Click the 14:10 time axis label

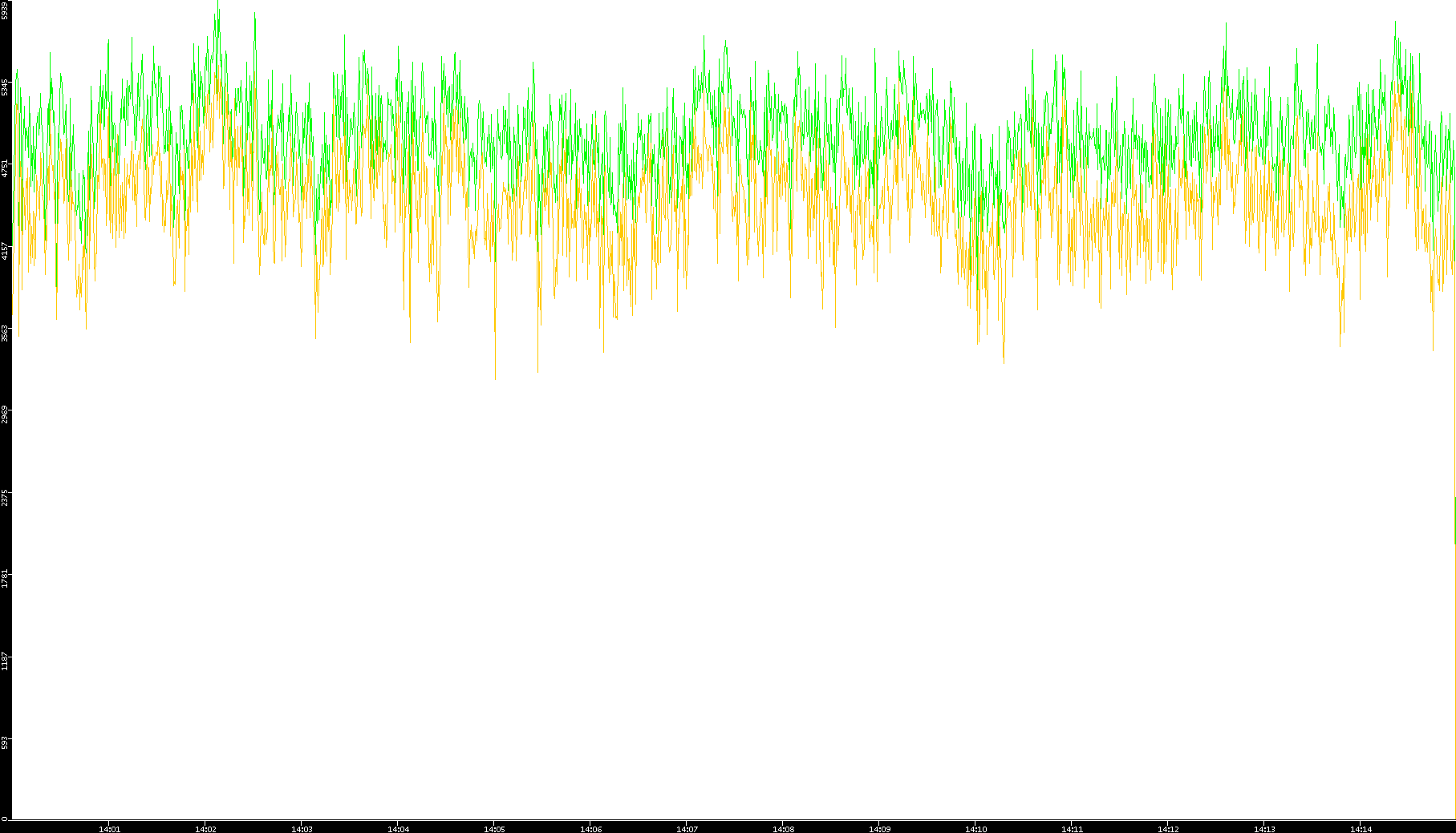975,829
